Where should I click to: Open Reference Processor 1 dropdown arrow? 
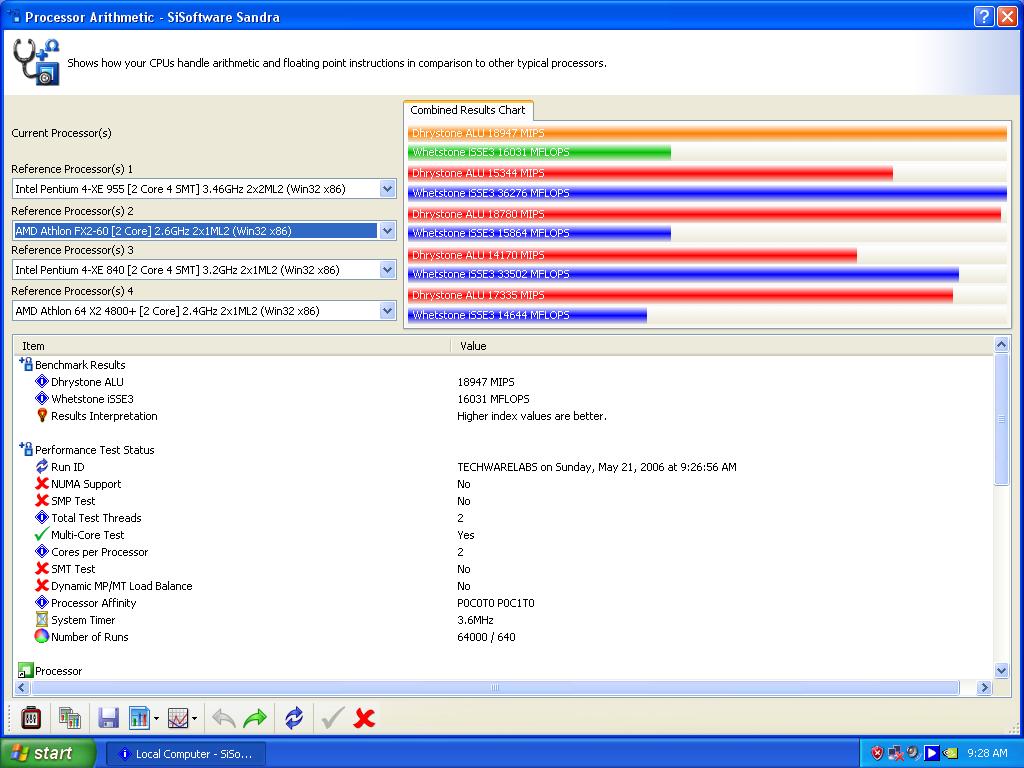[387, 189]
